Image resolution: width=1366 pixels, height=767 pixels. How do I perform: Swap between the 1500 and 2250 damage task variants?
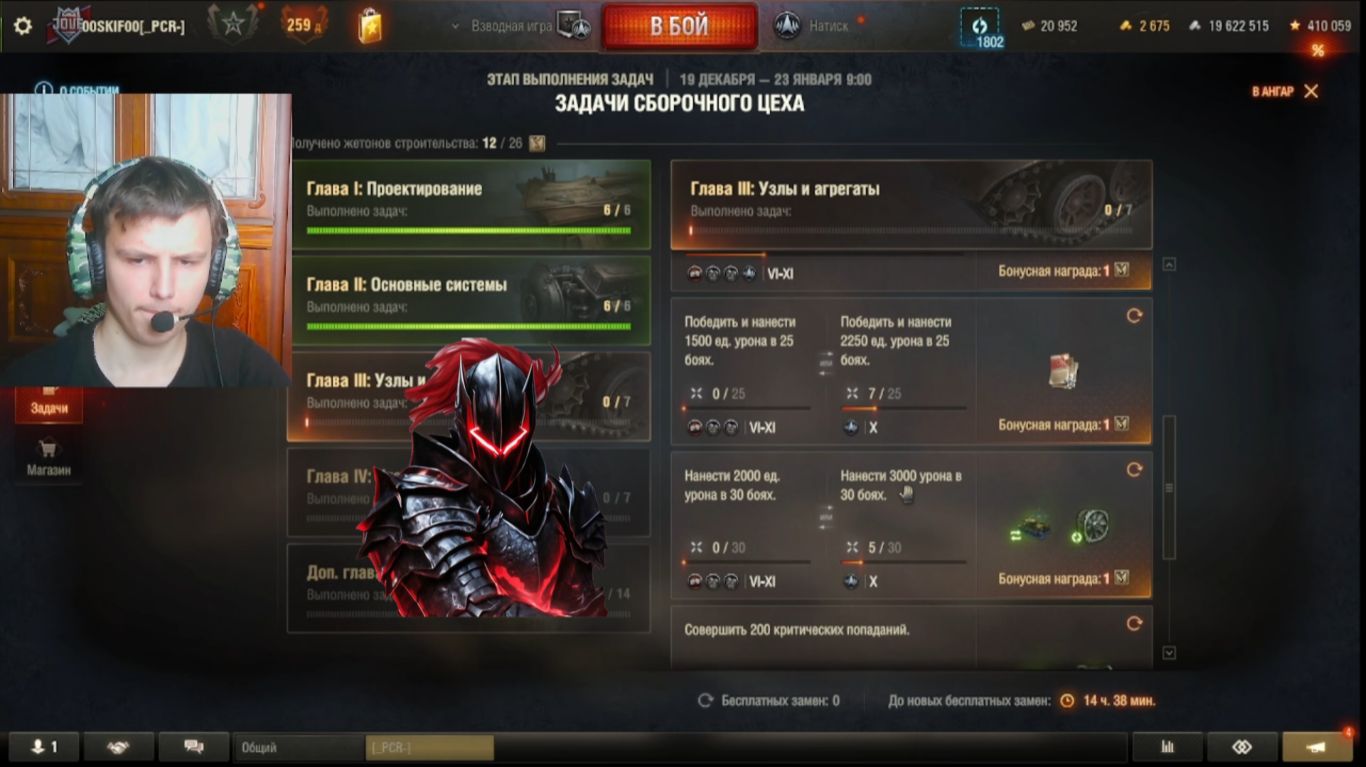[x=826, y=364]
